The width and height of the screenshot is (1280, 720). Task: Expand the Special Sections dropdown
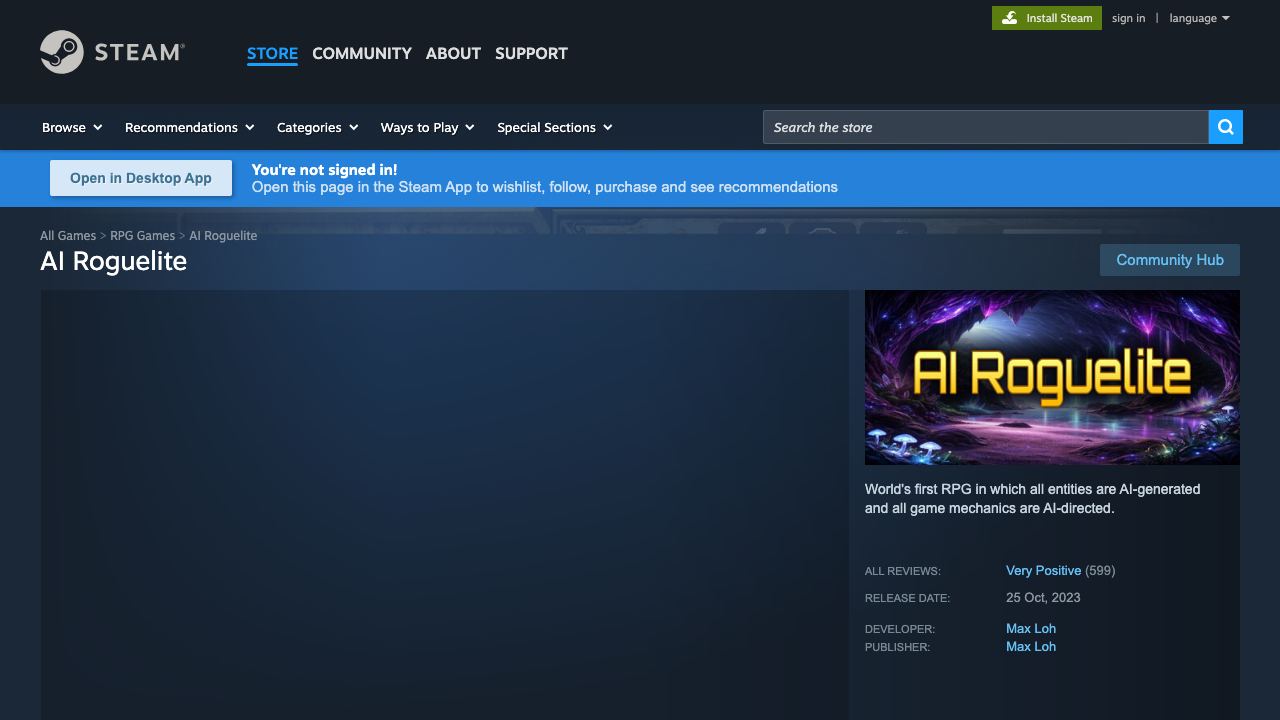click(554, 127)
